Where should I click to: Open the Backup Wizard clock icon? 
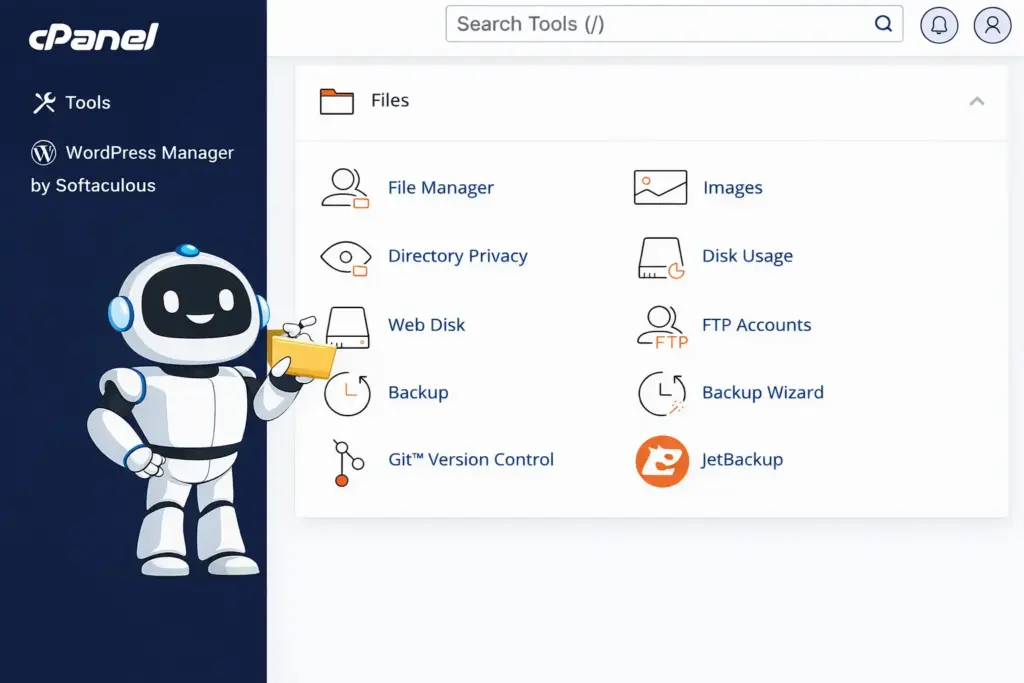point(661,393)
